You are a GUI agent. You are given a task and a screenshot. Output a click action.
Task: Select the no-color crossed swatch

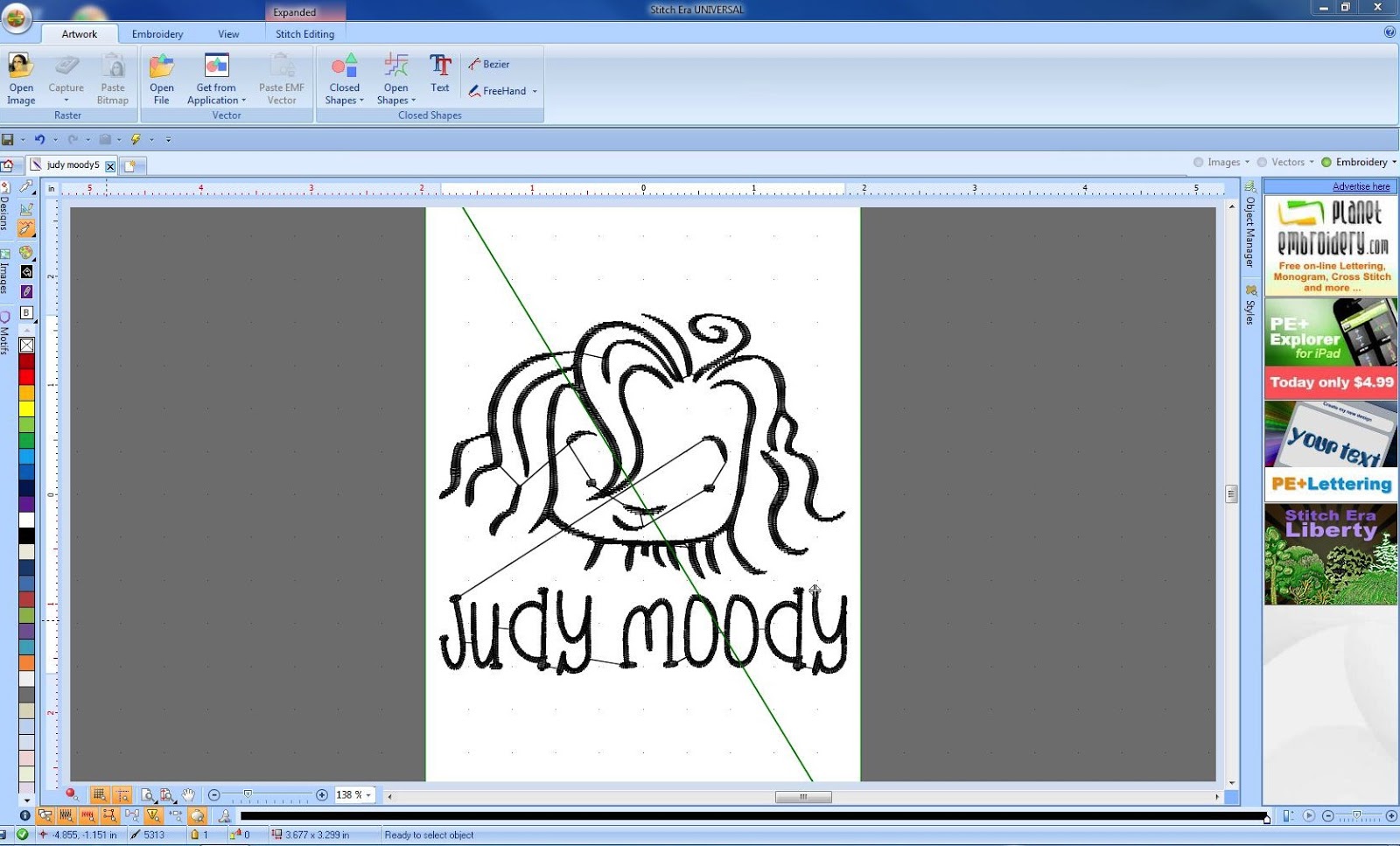click(27, 346)
